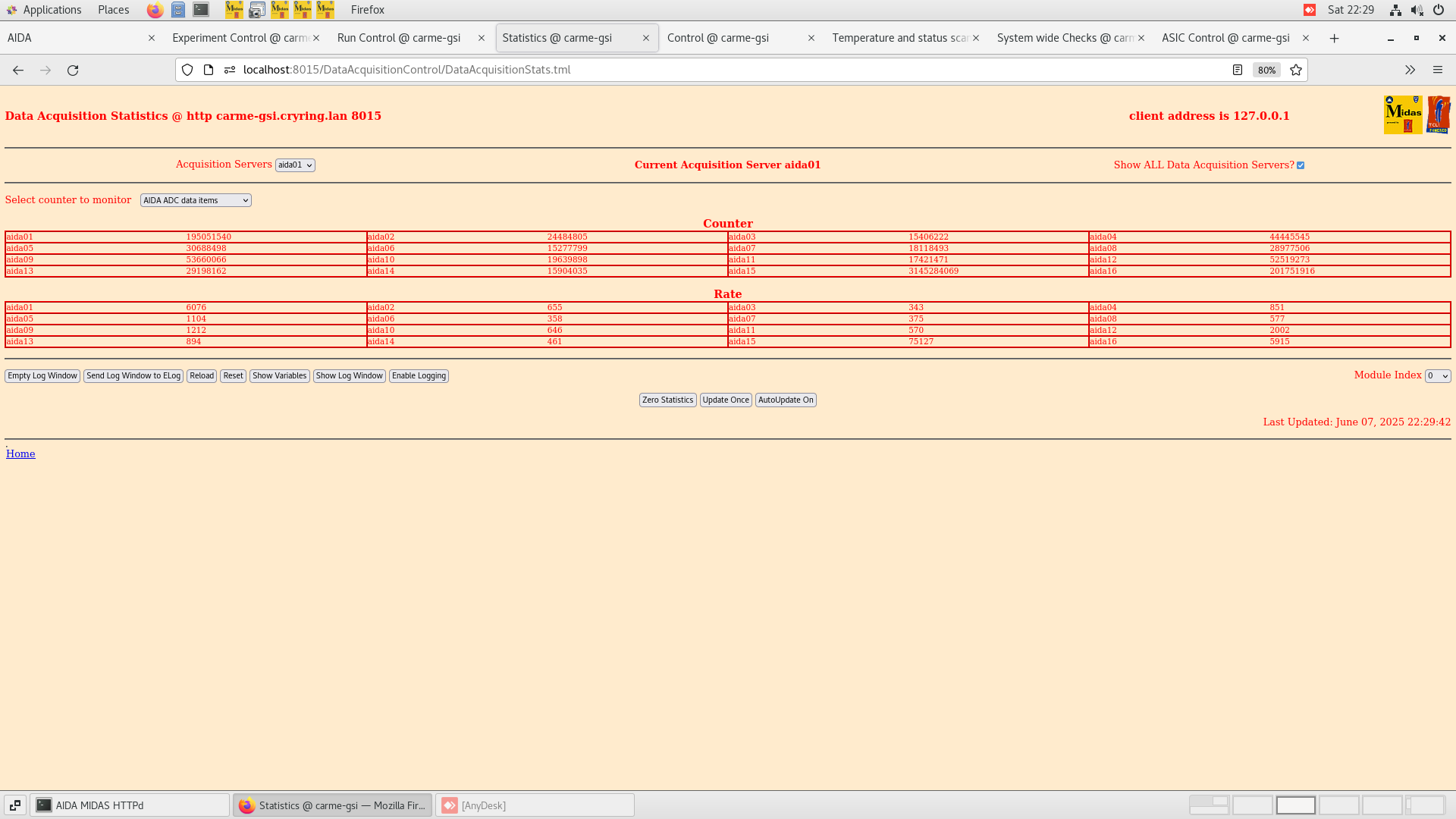This screenshot has height=819, width=1456.
Task: Expand the Module Index dropdown
Action: tap(1437, 376)
